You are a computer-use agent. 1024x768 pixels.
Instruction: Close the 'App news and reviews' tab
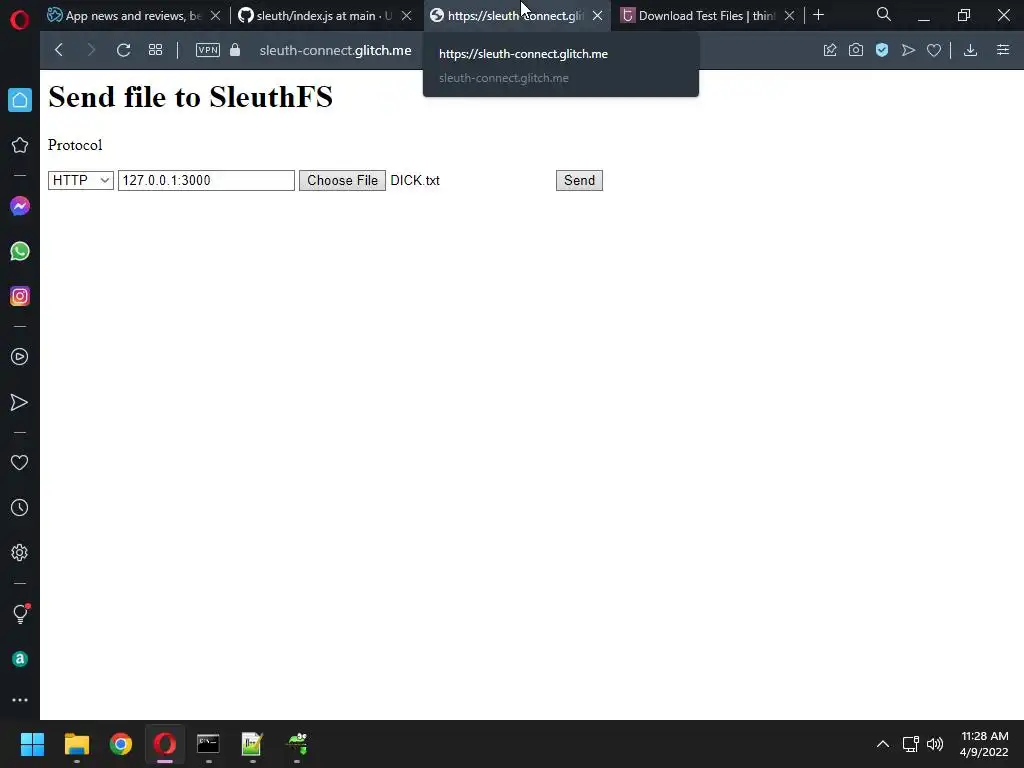point(216,16)
